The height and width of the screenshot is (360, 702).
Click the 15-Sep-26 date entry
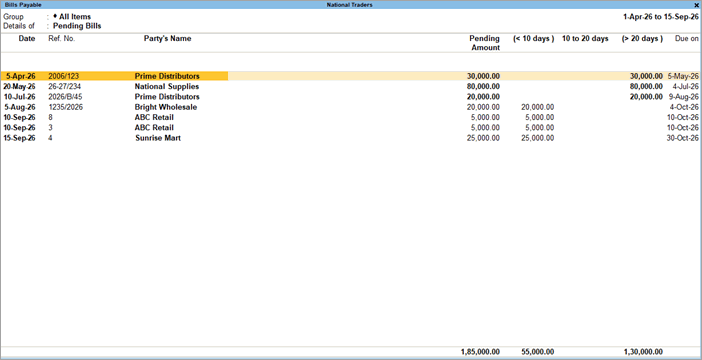(19, 138)
